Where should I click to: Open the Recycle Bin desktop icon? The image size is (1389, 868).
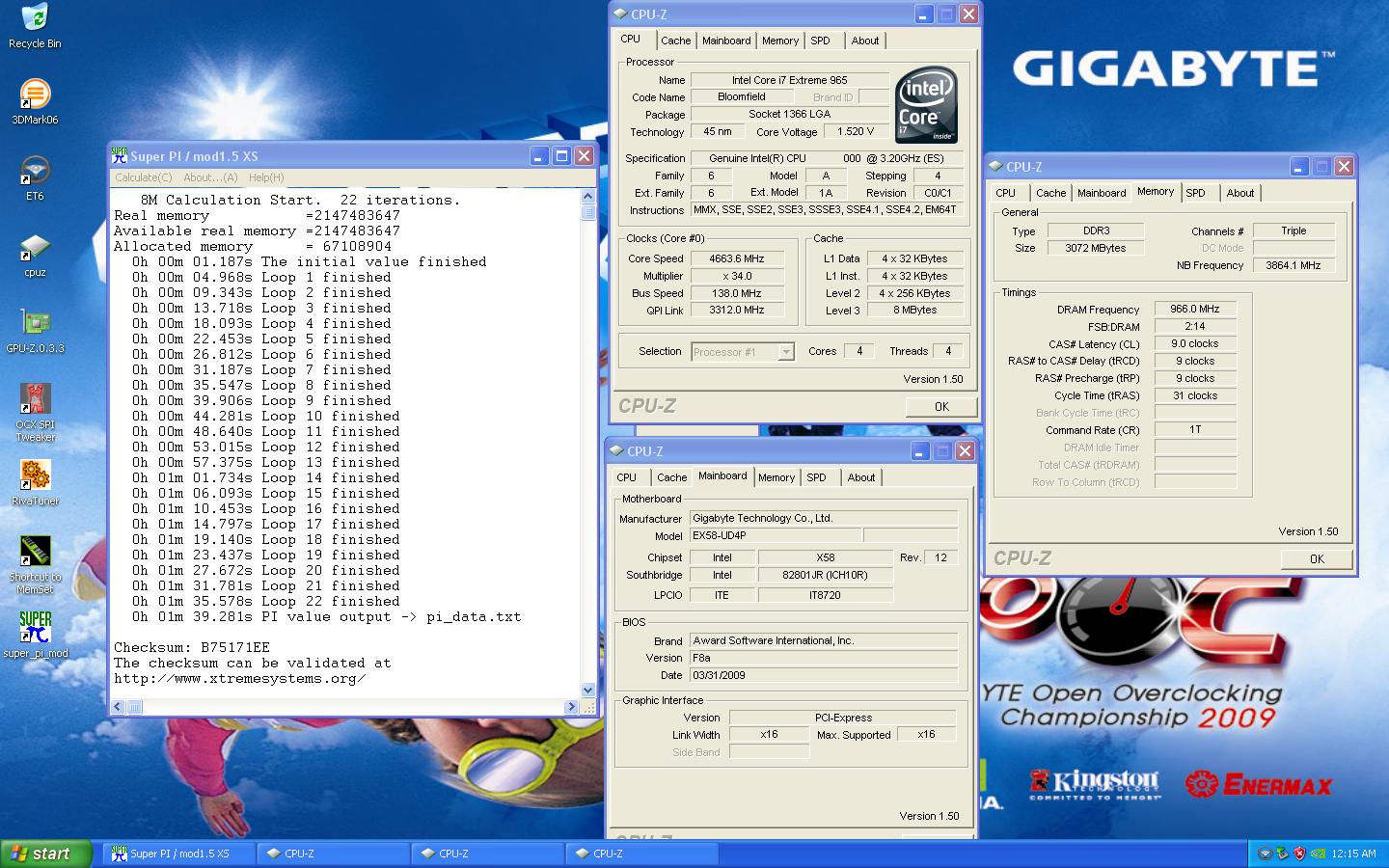35,26
